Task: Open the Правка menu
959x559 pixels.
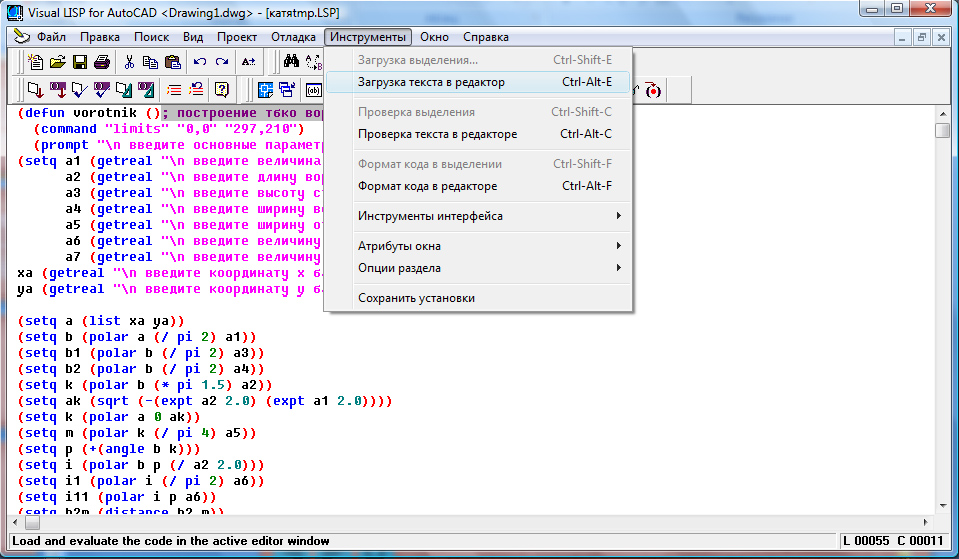Action: point(100,37)
